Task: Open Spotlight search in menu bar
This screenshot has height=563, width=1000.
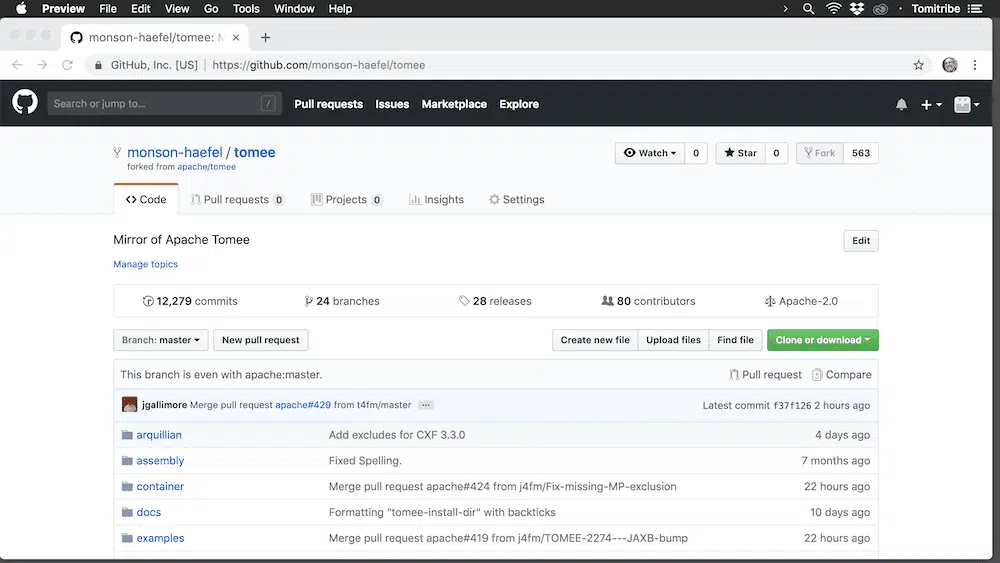Action: (x=808, y=9)
